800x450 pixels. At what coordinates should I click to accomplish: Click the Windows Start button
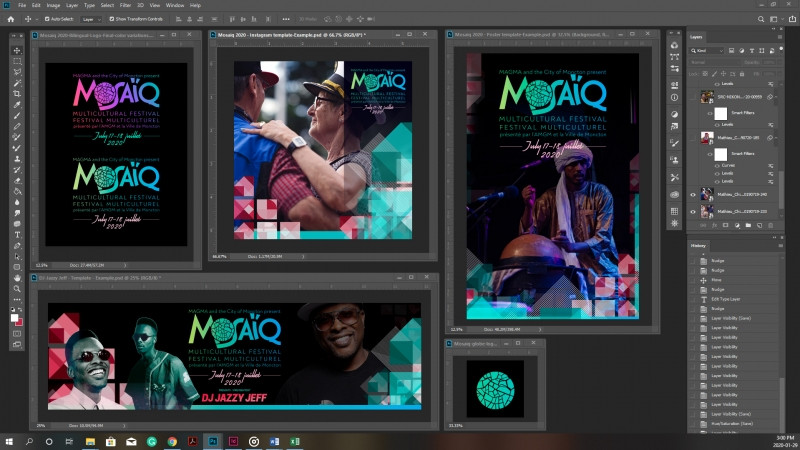coord(9,441)
